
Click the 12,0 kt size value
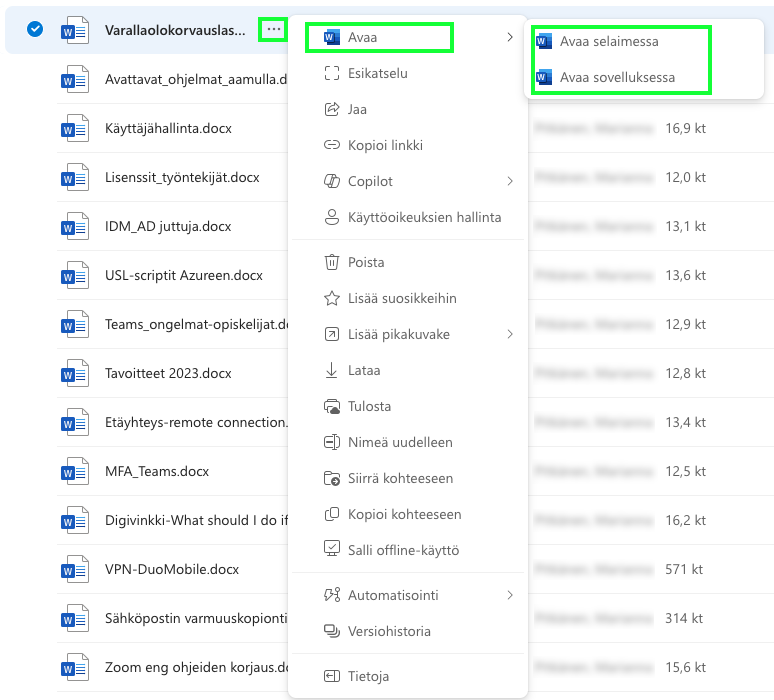pyautogui.click(x=685, y=177)
